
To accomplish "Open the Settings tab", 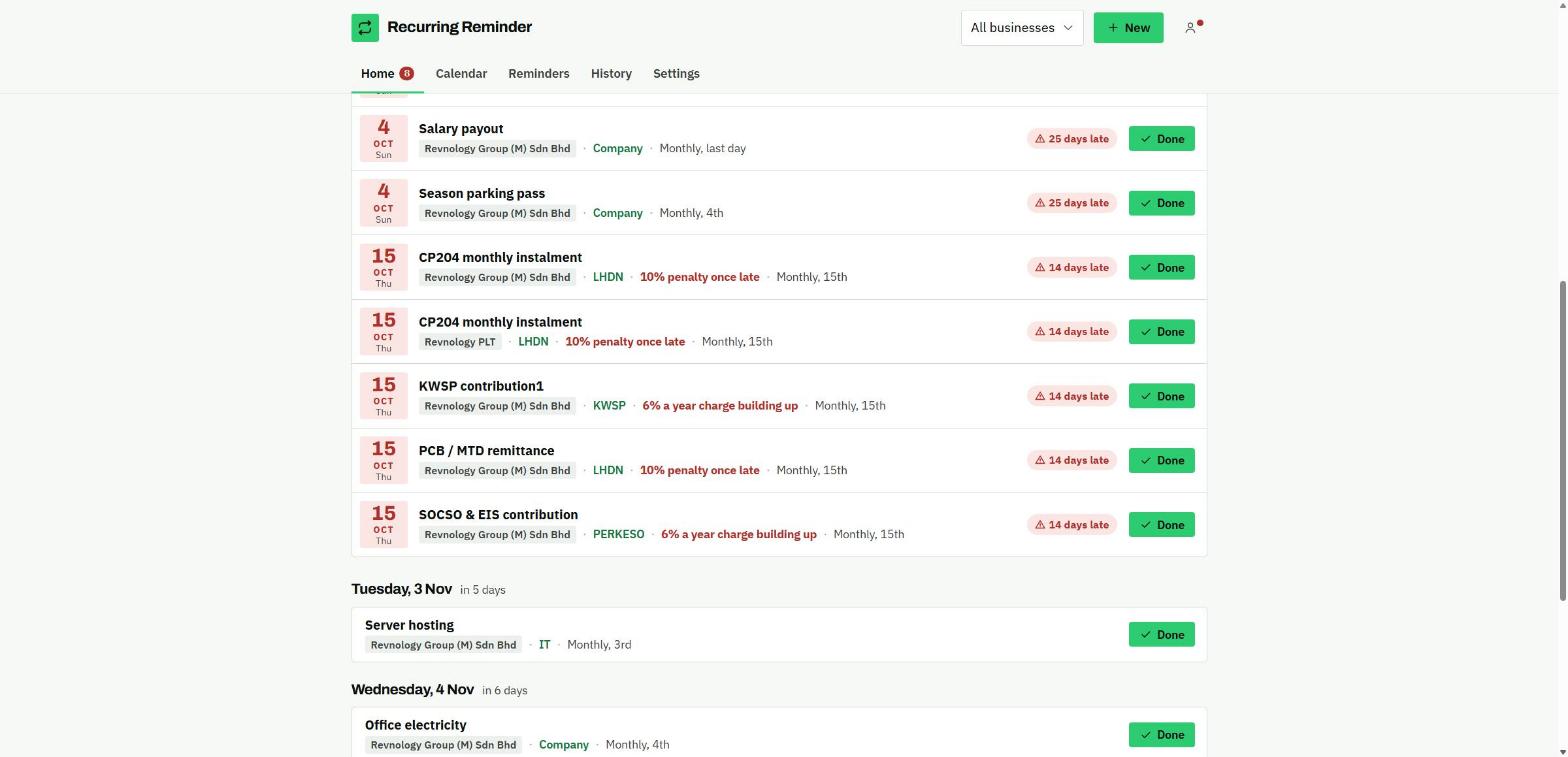I will pyautogui.click(x=676, y=74).
